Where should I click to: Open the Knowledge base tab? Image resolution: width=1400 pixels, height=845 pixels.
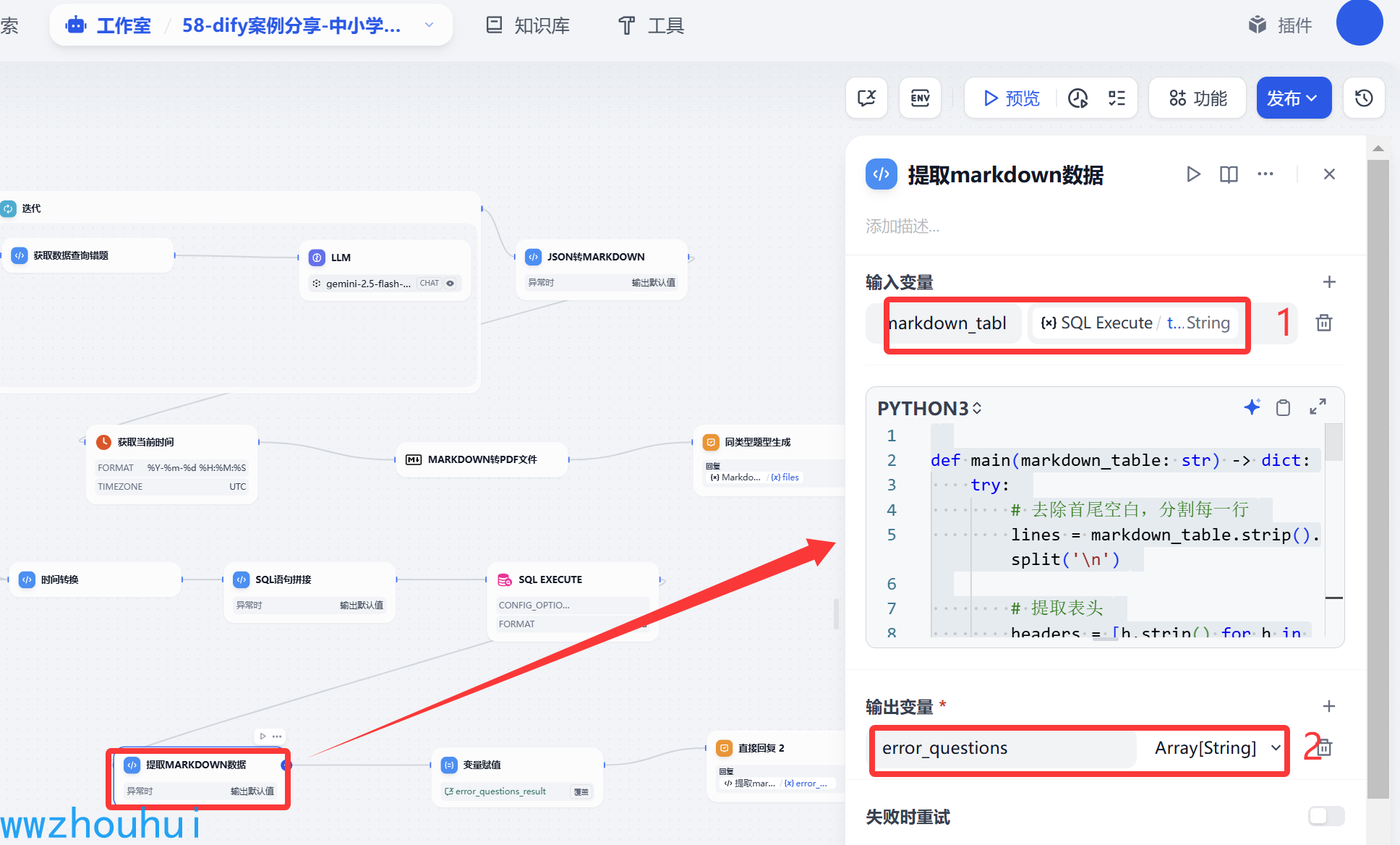point(528,25)
